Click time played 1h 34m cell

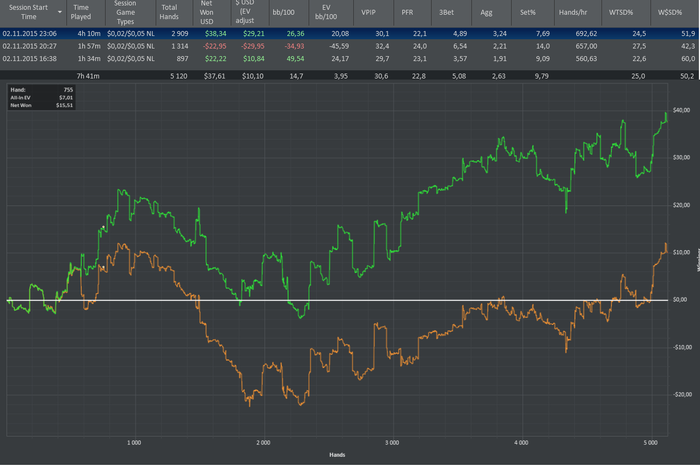89,58
